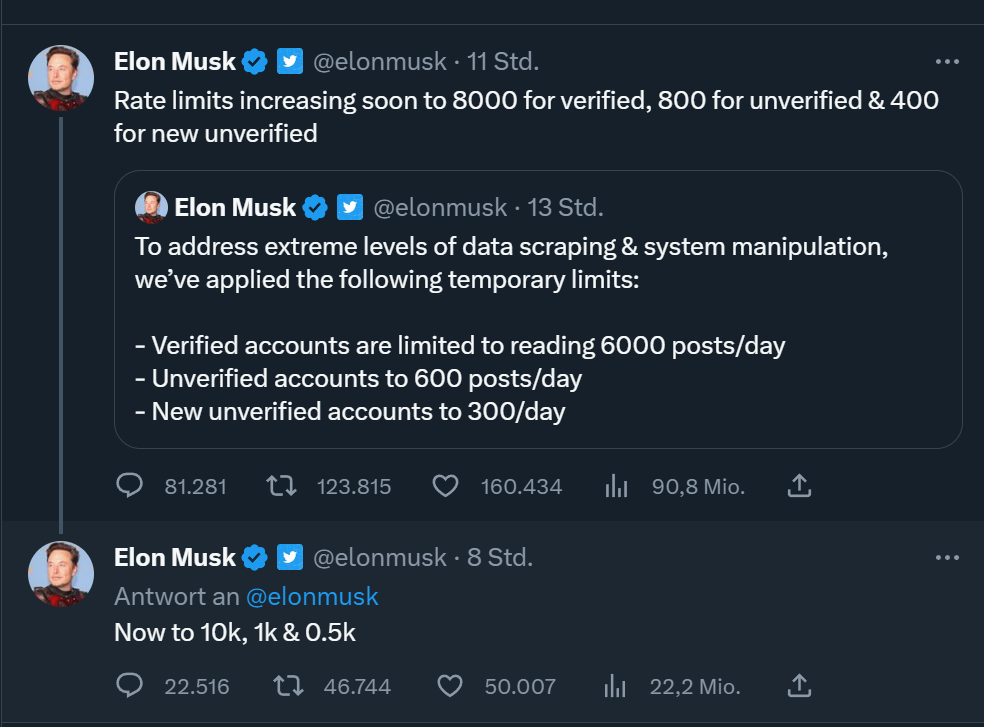Open more options for the top tweet
984x727 pixels.
tap(946, 62)
